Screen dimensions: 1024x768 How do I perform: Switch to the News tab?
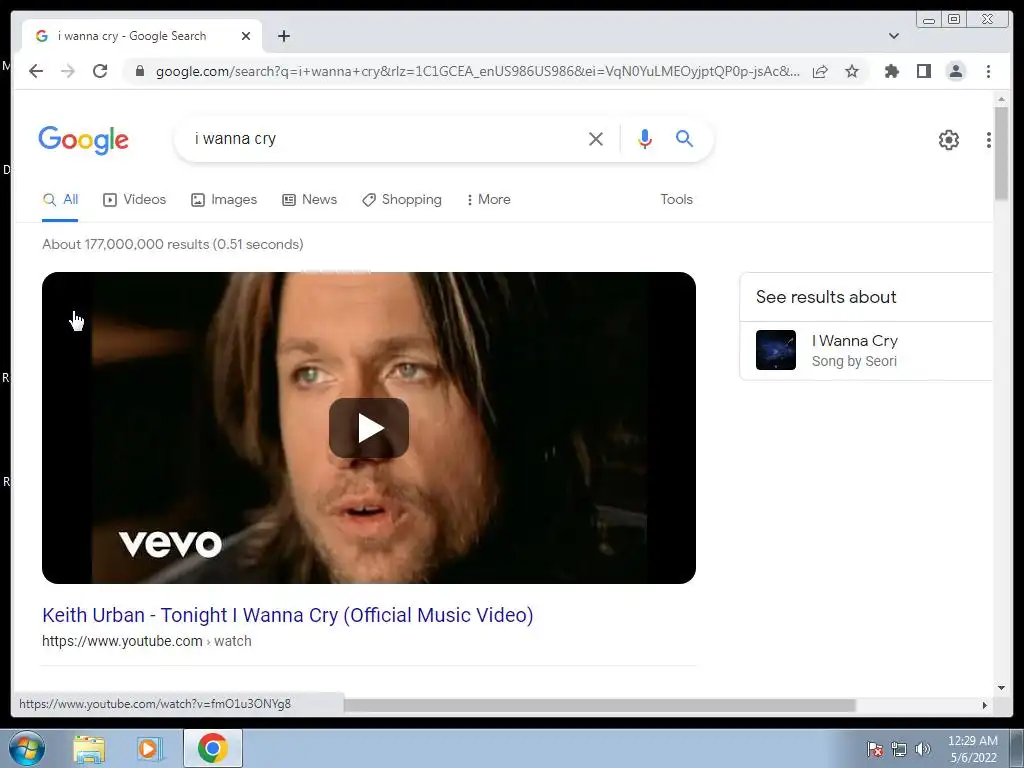pyautogui.click(x=310, y=200)
